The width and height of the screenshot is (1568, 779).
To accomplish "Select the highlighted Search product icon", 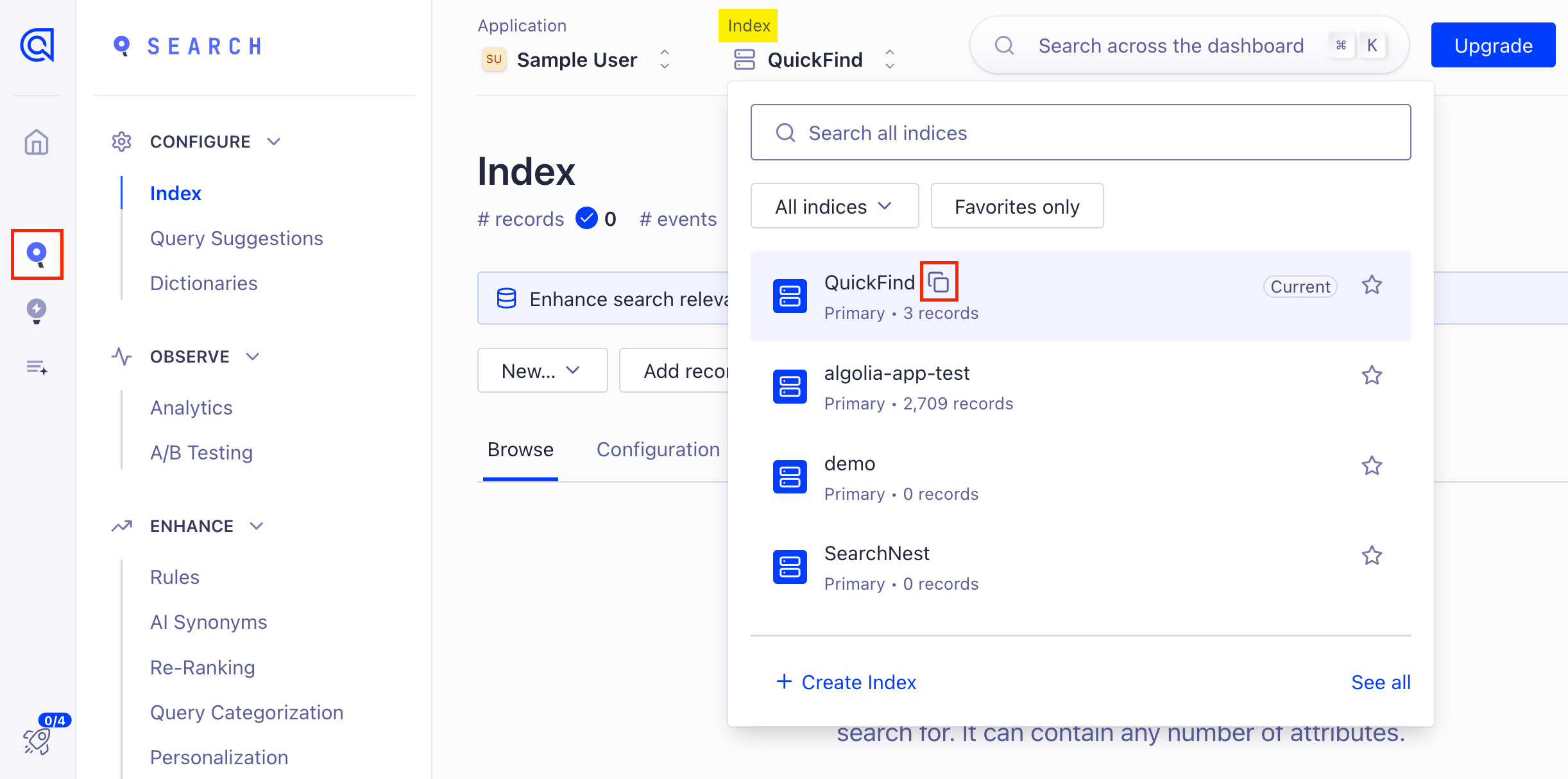I will point(37,254).
